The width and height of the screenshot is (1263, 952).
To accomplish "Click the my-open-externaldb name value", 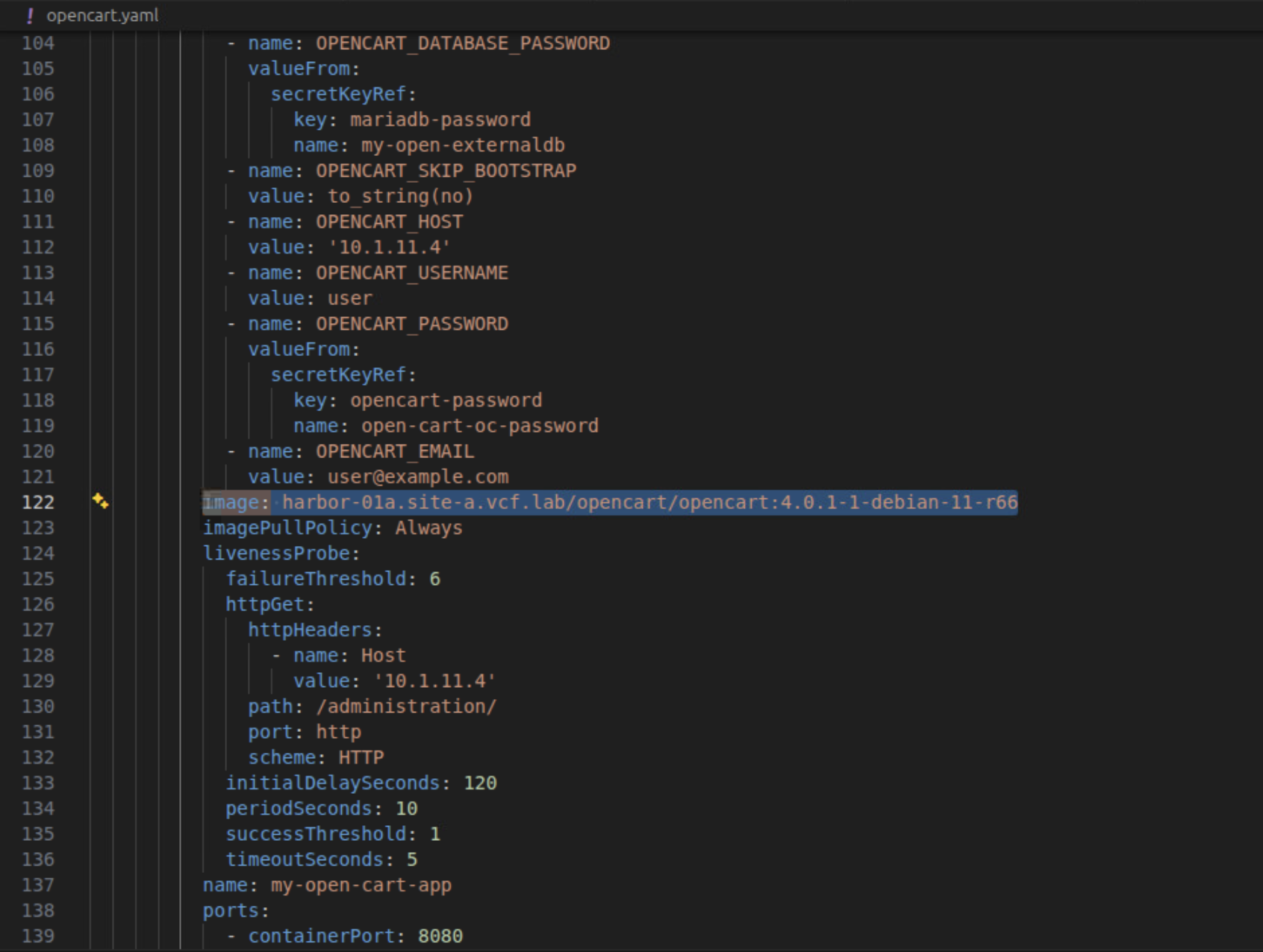I will (463, 145).
